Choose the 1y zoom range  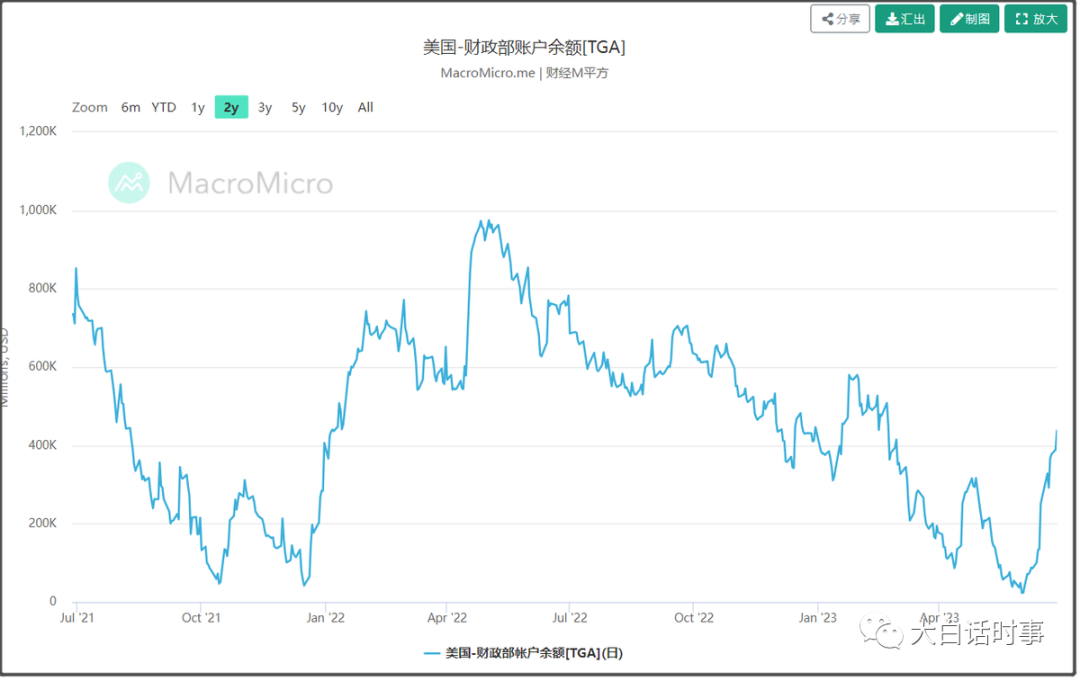click(198, 107)
